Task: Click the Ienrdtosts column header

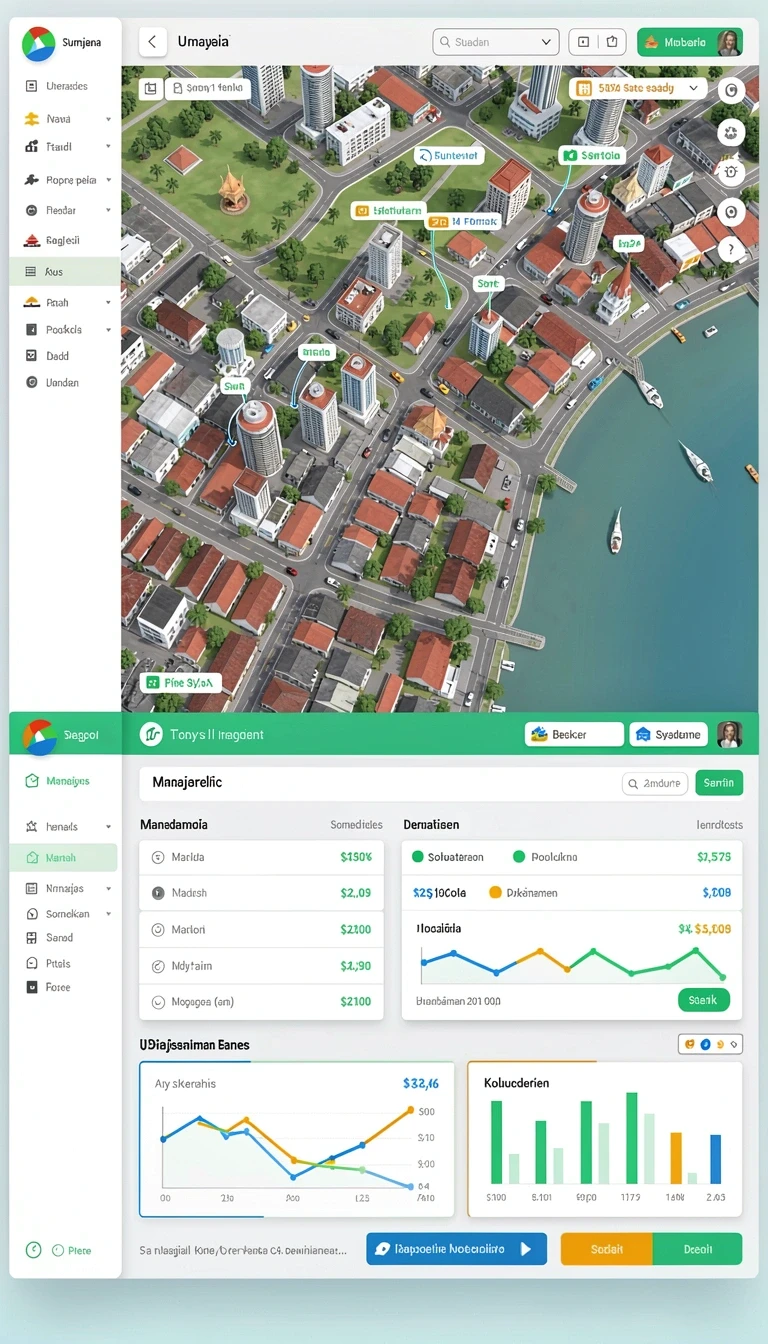Action: 719,826
